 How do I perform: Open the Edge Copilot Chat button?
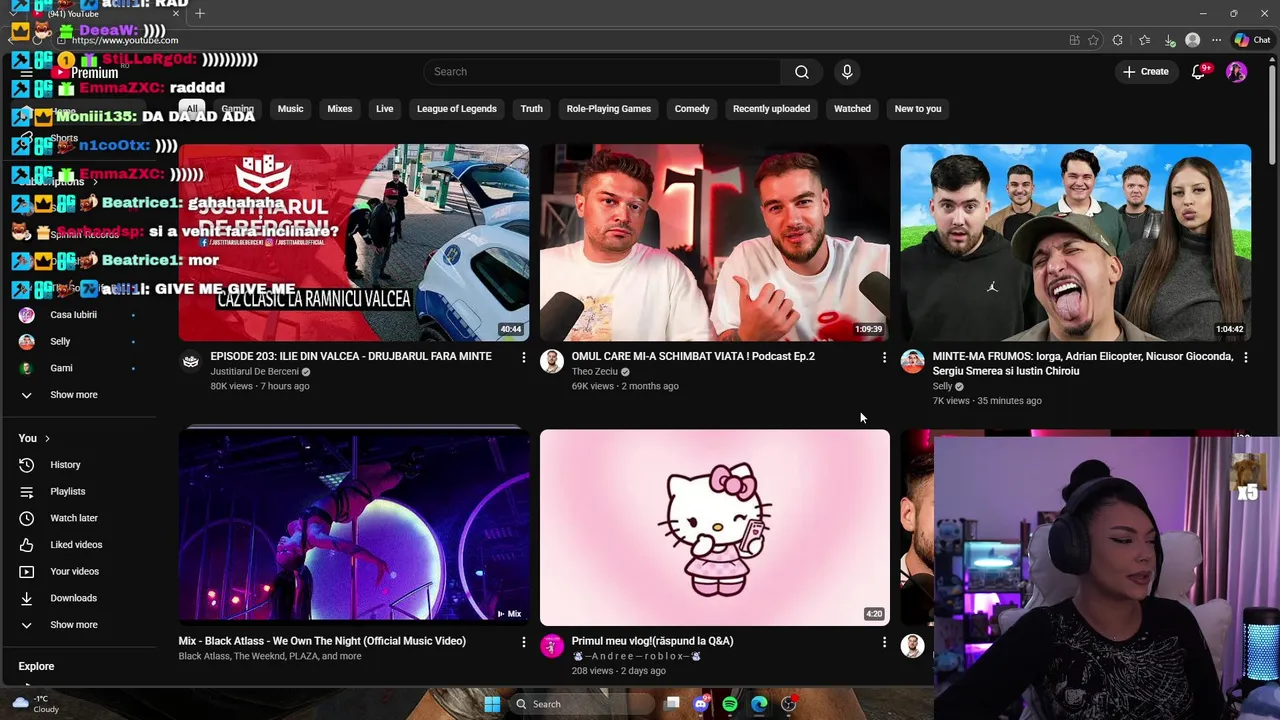(1252, 40)
